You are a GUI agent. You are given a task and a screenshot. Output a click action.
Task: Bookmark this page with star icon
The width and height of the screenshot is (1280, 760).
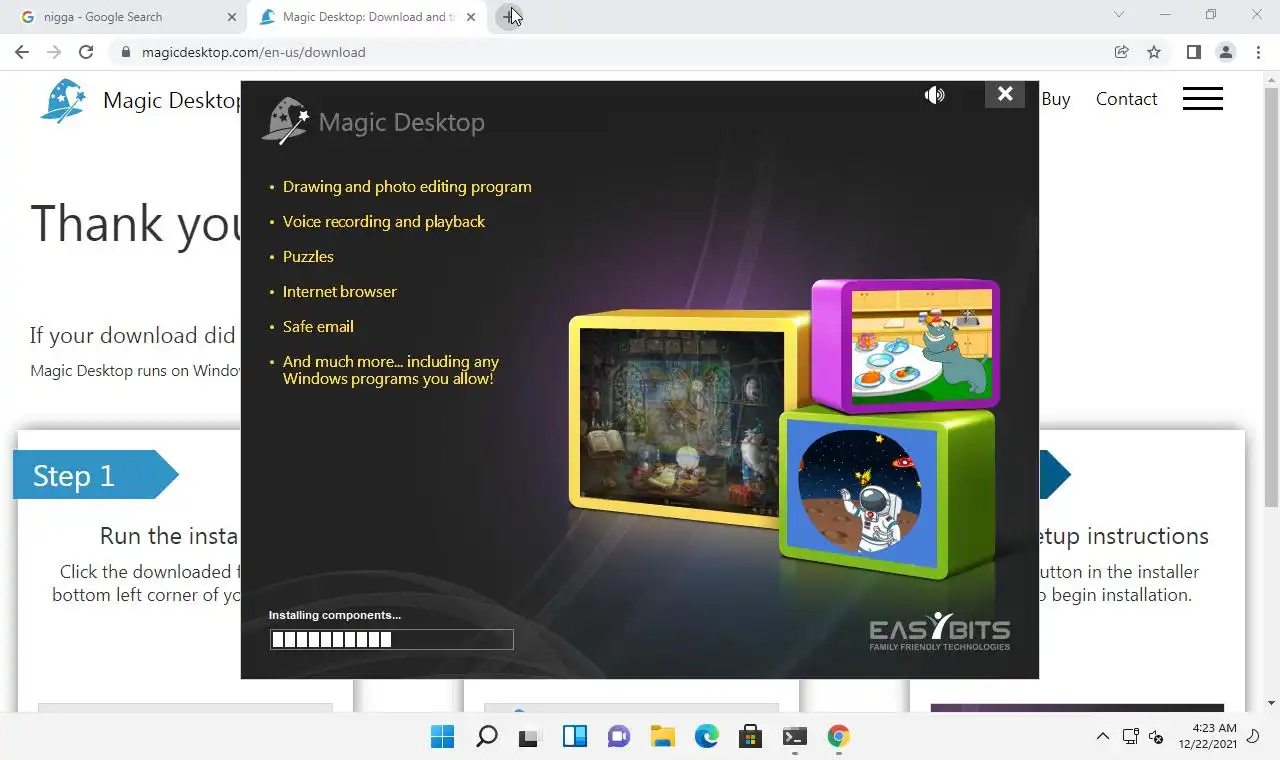pyautogui.click(x=1154, y=52)
